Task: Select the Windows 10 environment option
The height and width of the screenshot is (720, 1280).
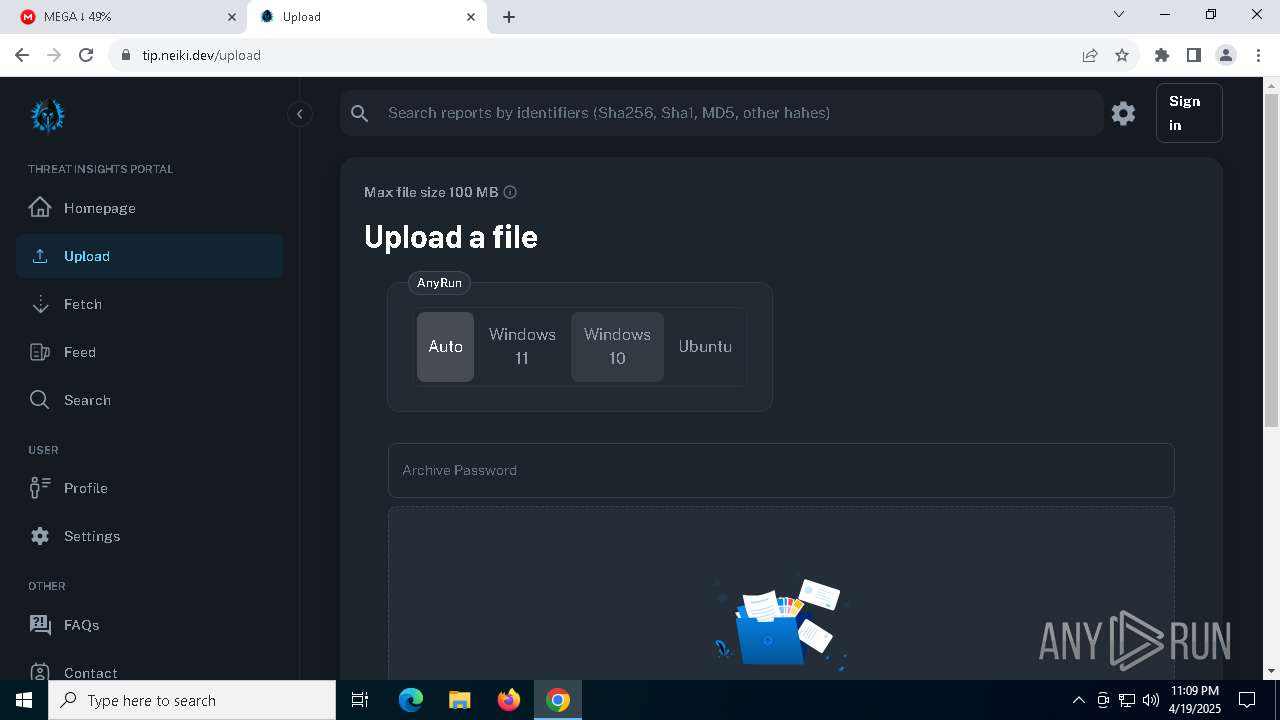Action: [x=617, y=346]
